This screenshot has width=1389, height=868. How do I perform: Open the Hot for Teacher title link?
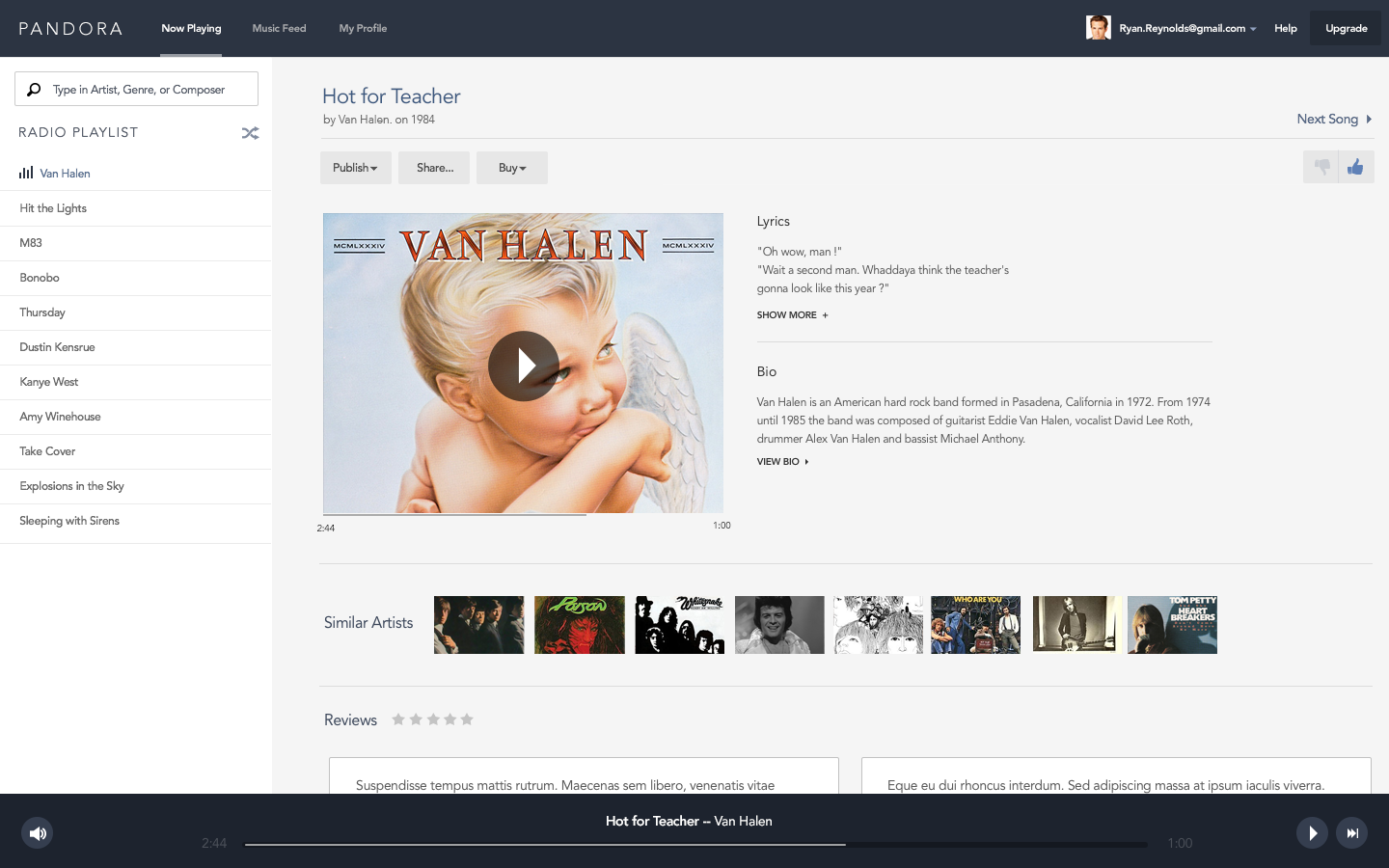tap(391, 96)
